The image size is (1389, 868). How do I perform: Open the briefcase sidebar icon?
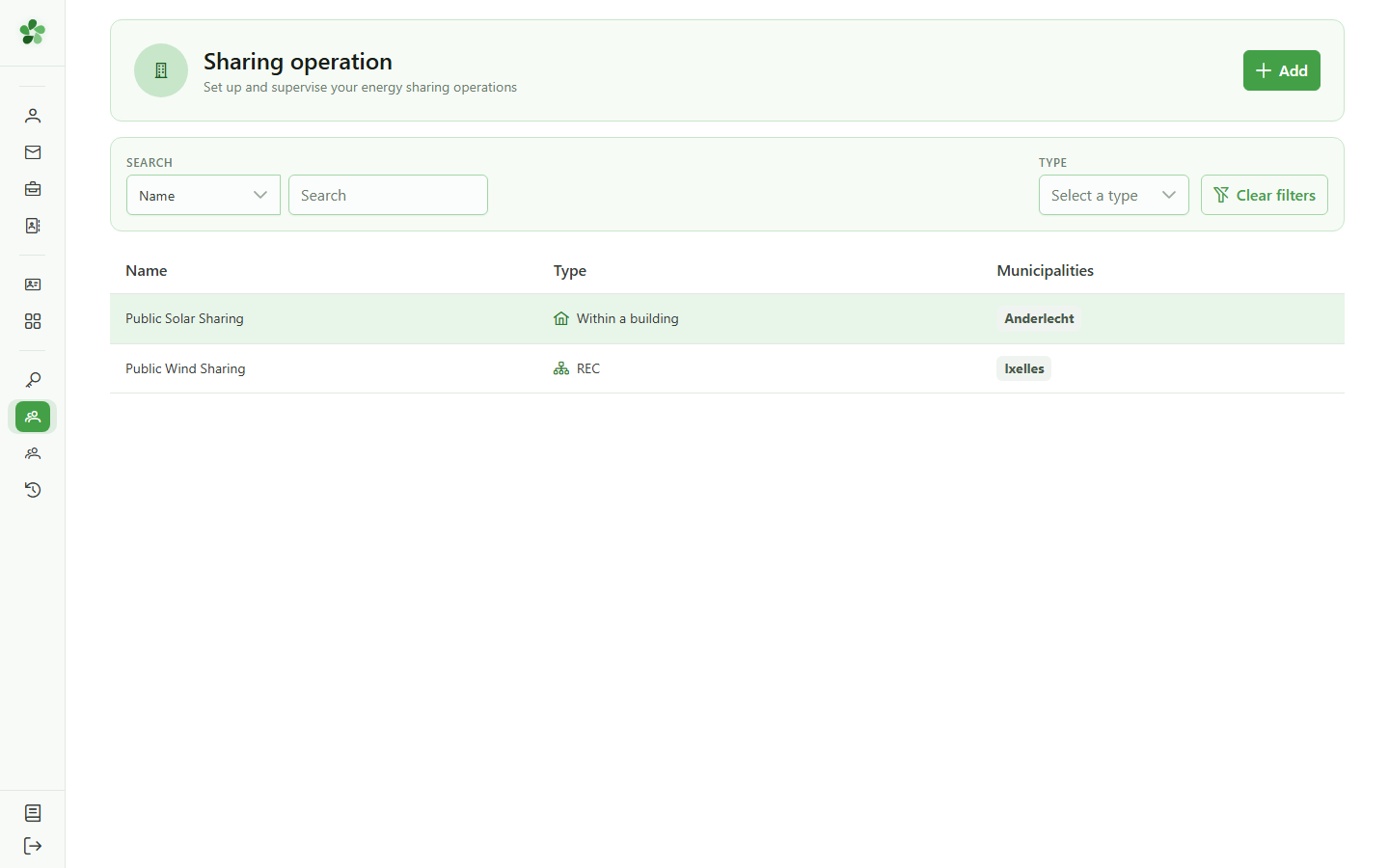tap(33, 189)
